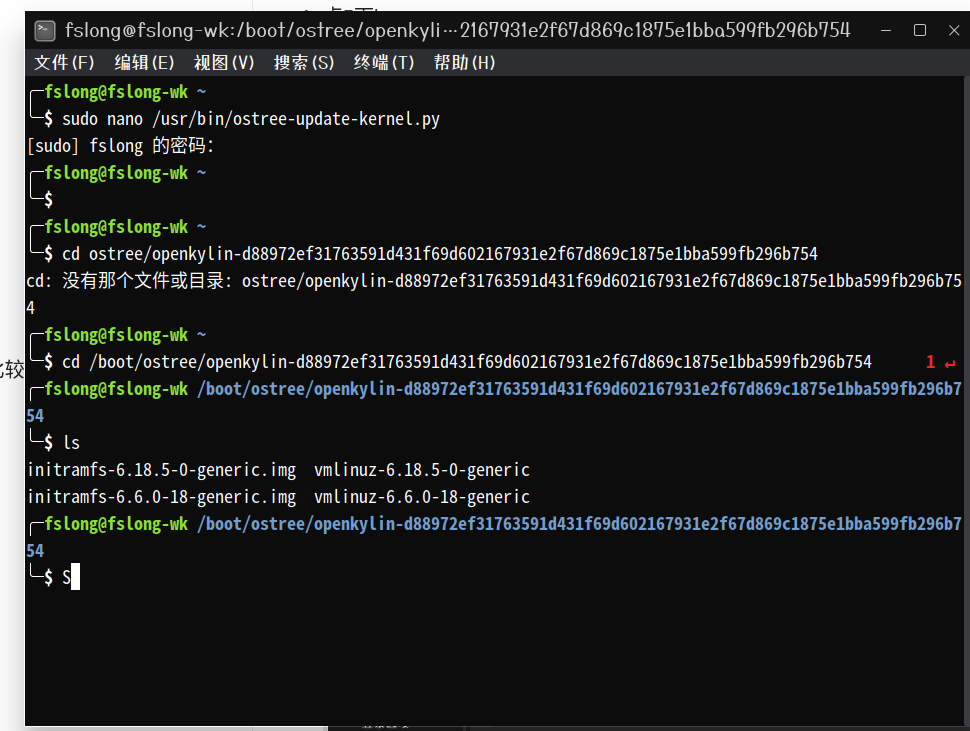This screenshot has height=731, width=970.
Task: Click the cursor at the last prompt
Action: click(x=75, y=577)
